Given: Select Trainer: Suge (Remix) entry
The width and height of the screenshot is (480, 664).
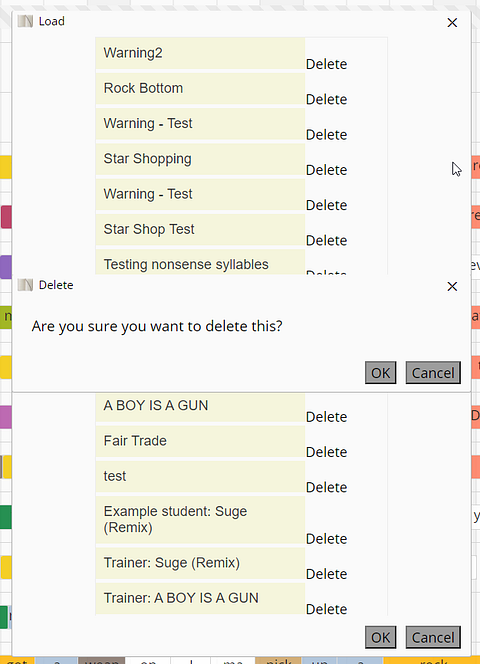Looking at the screenshot, I should pos(200,563).
